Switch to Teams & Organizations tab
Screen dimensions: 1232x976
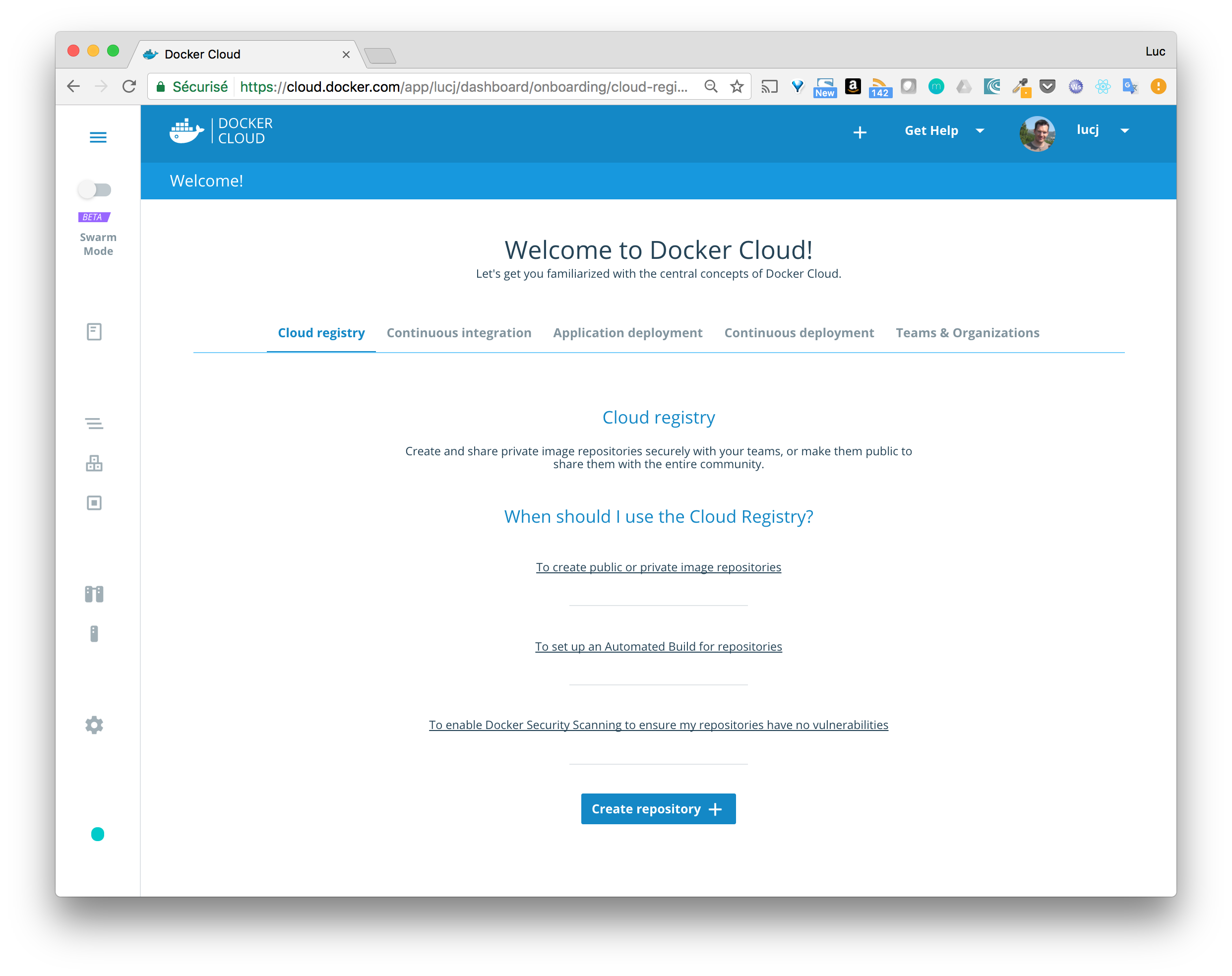pyautogui.click(x=968, y=333)
